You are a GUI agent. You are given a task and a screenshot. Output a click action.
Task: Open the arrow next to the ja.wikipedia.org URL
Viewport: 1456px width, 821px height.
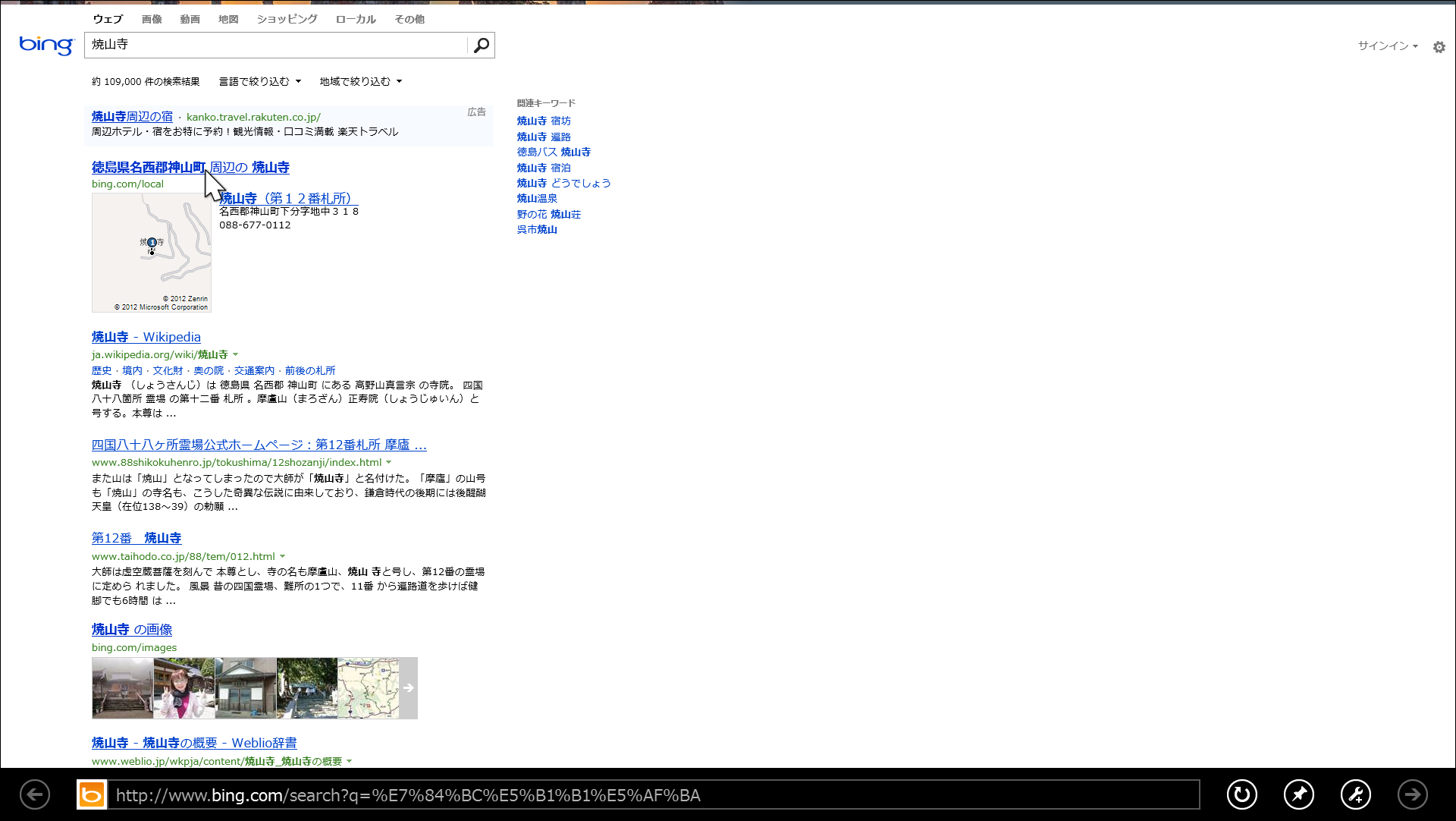[235, 355]
